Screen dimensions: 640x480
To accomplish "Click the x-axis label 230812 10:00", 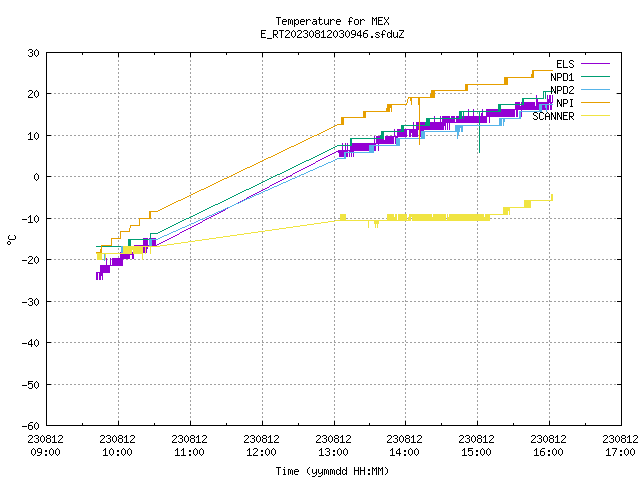I will pyautogui.click(x=118, y=446).
